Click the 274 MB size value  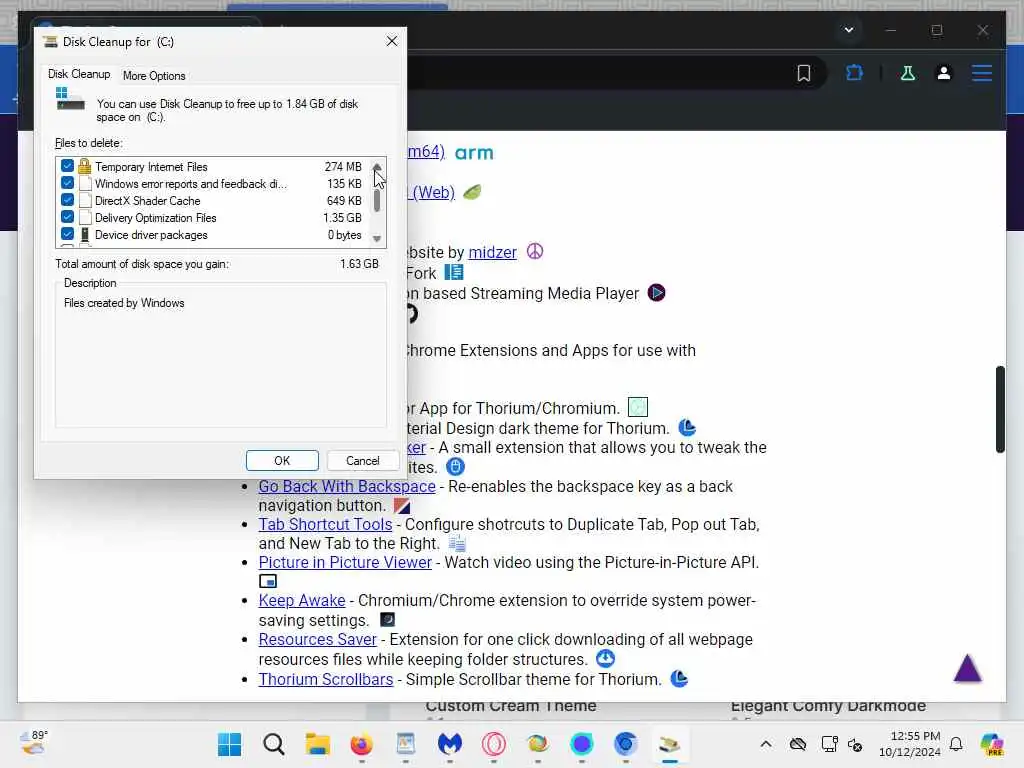click(x=343, y=167)
